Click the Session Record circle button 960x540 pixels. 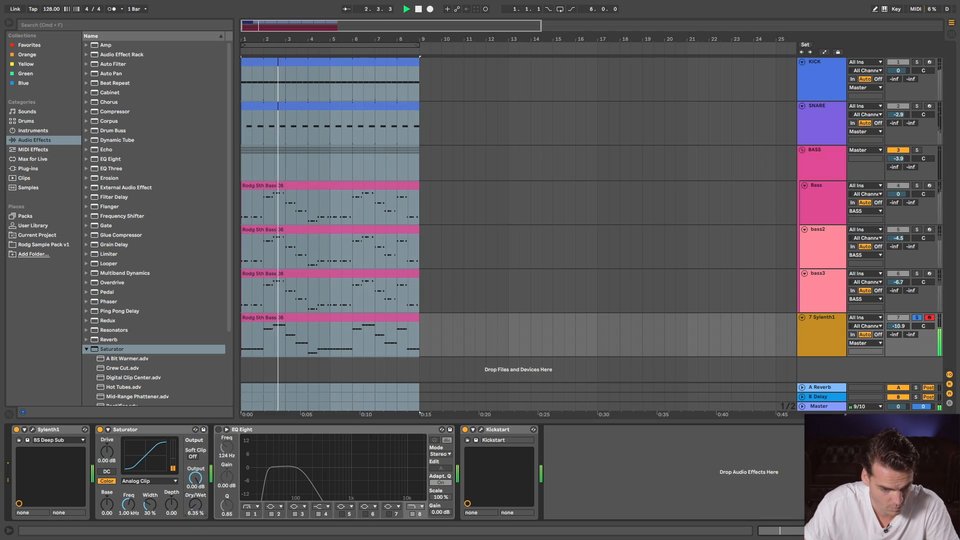click(x=486, y=9)
